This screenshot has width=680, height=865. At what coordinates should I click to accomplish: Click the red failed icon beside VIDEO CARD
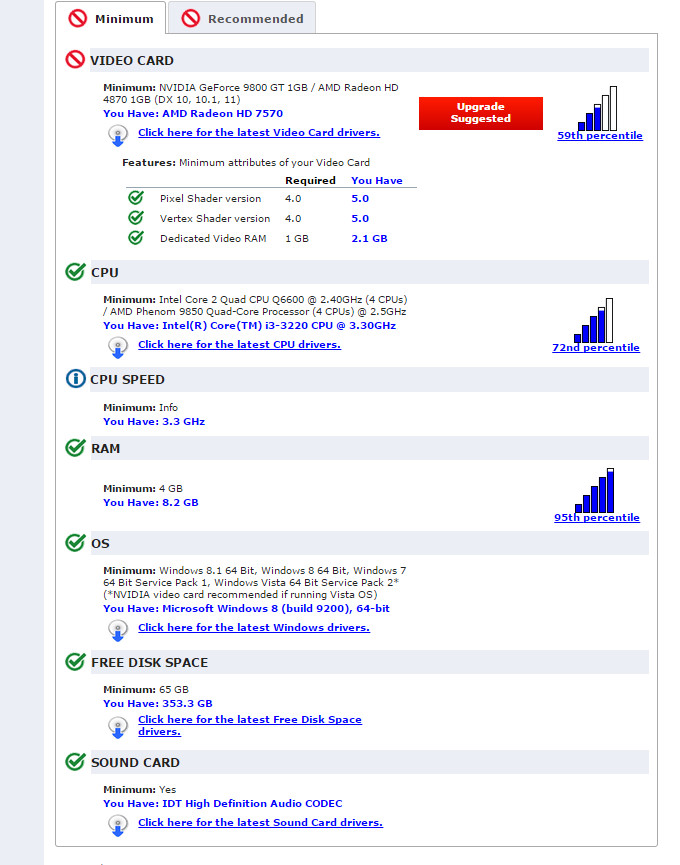coord(75,60)
